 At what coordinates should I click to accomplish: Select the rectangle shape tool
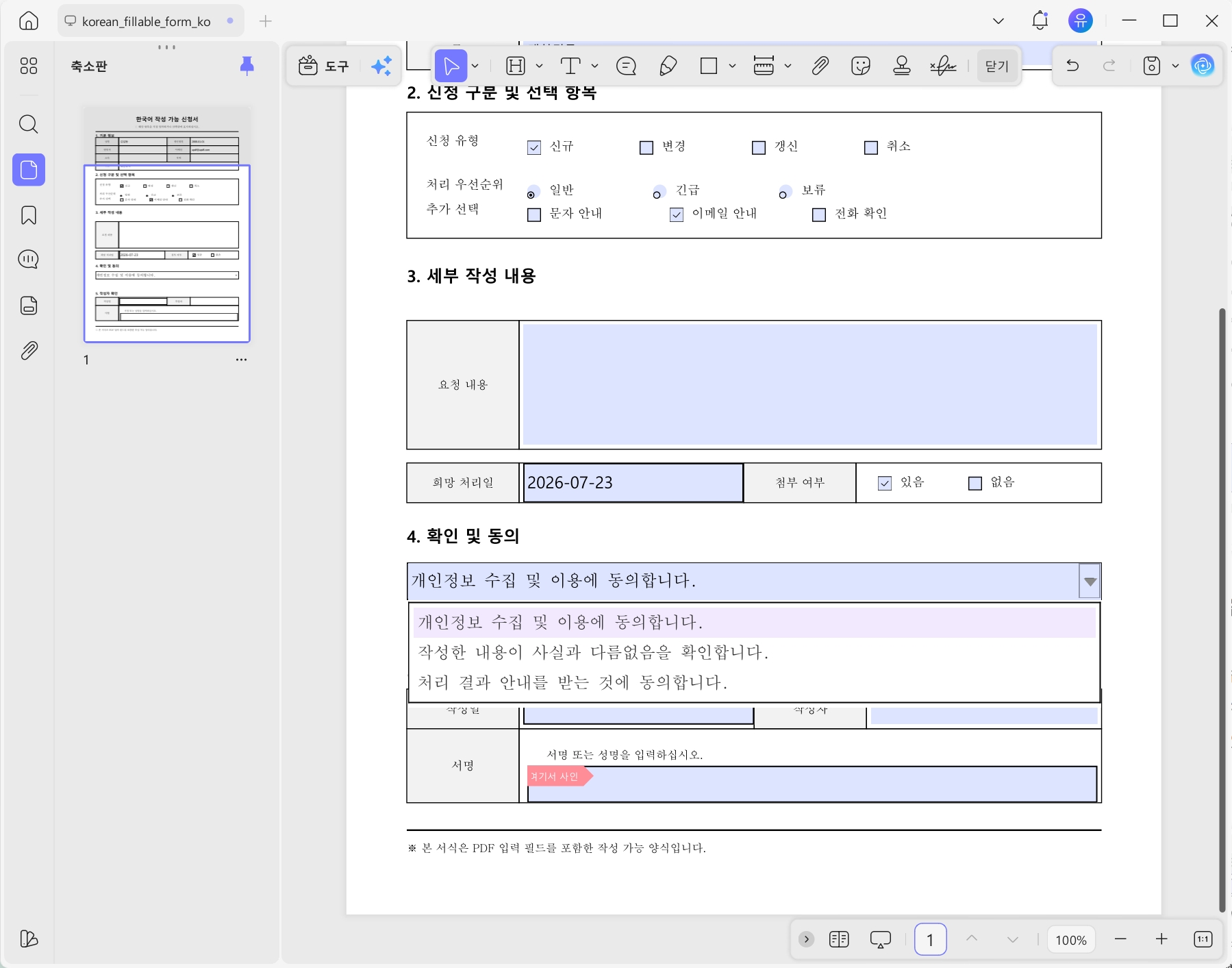[709, 66]
